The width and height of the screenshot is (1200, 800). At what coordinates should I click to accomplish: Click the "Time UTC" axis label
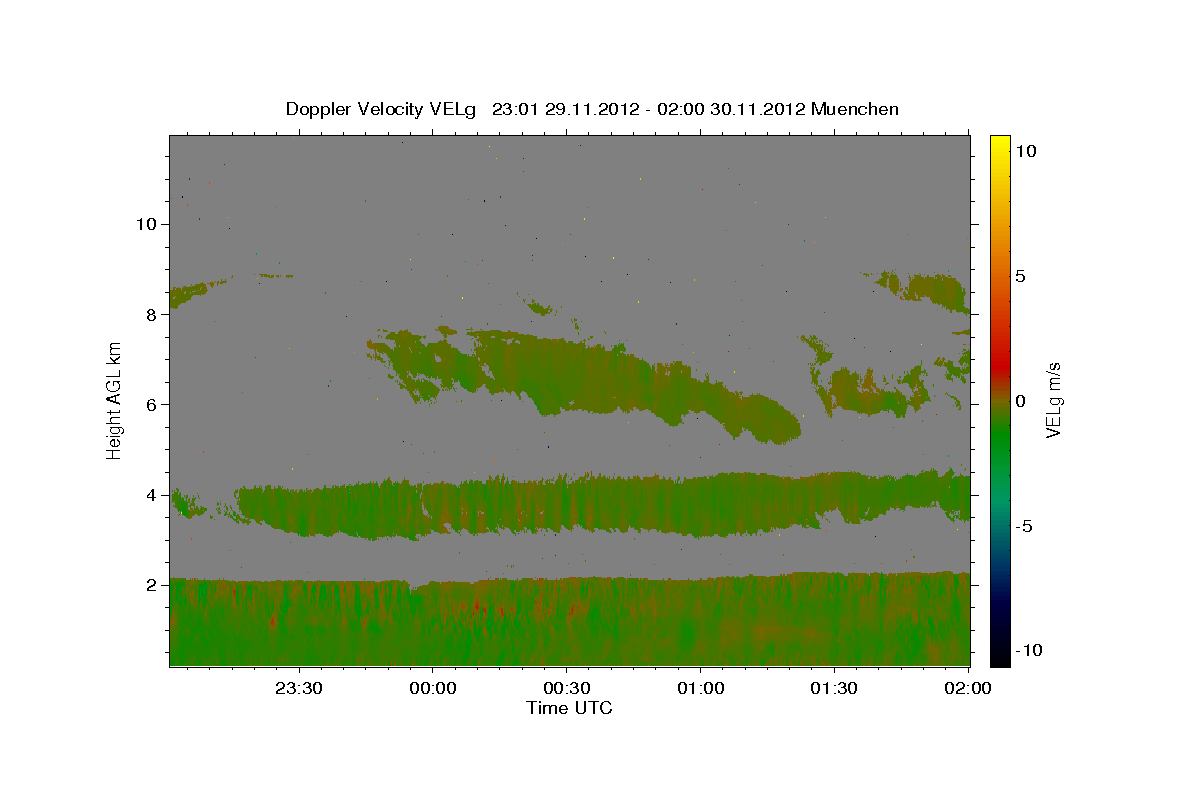pyautogui.click(x=569, y=708)
